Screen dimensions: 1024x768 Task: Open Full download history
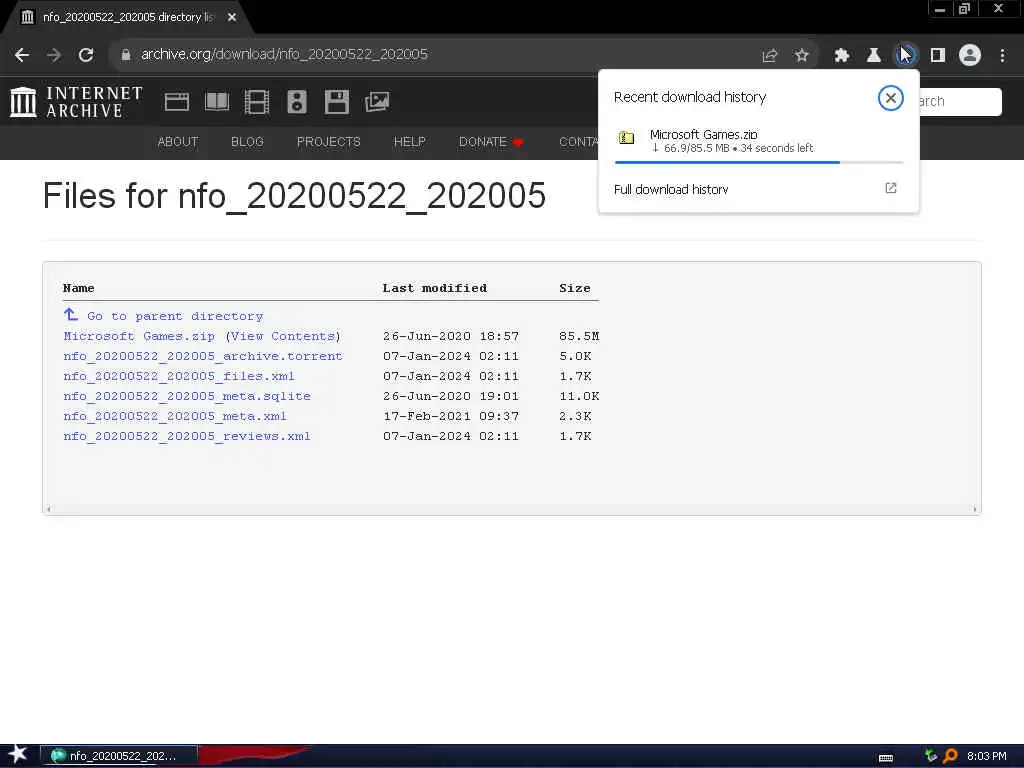[x=671, y=189]
